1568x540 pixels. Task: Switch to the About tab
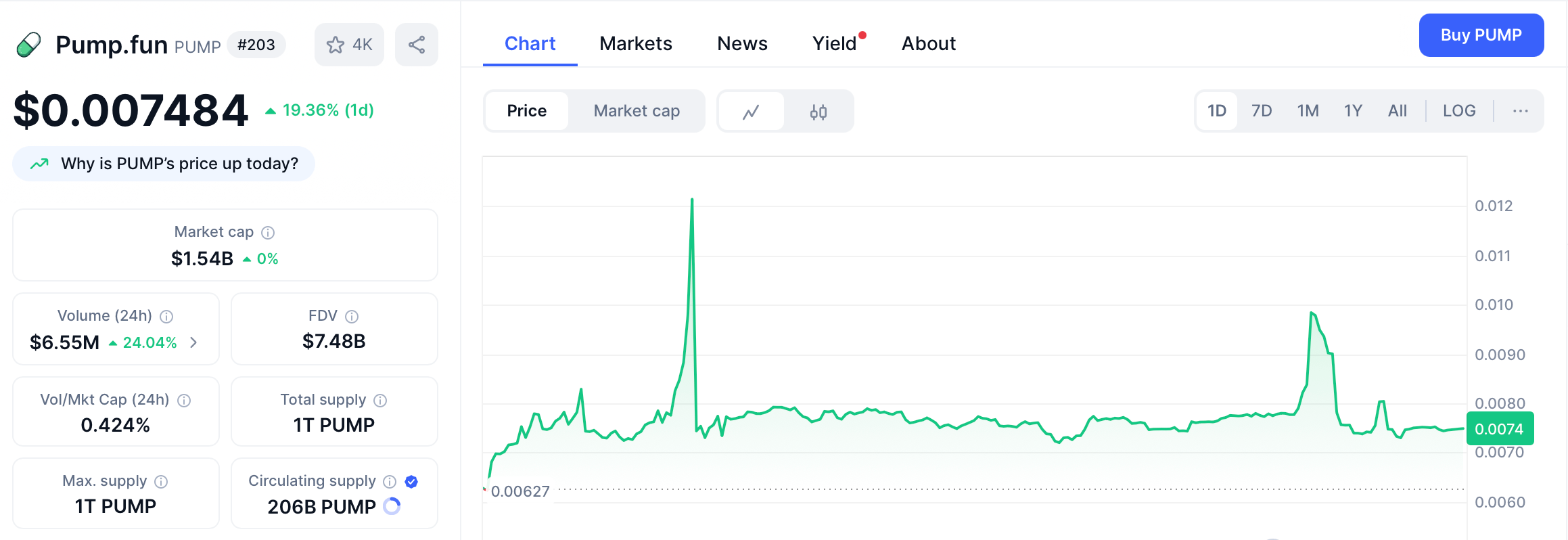[x=929, y=44]
